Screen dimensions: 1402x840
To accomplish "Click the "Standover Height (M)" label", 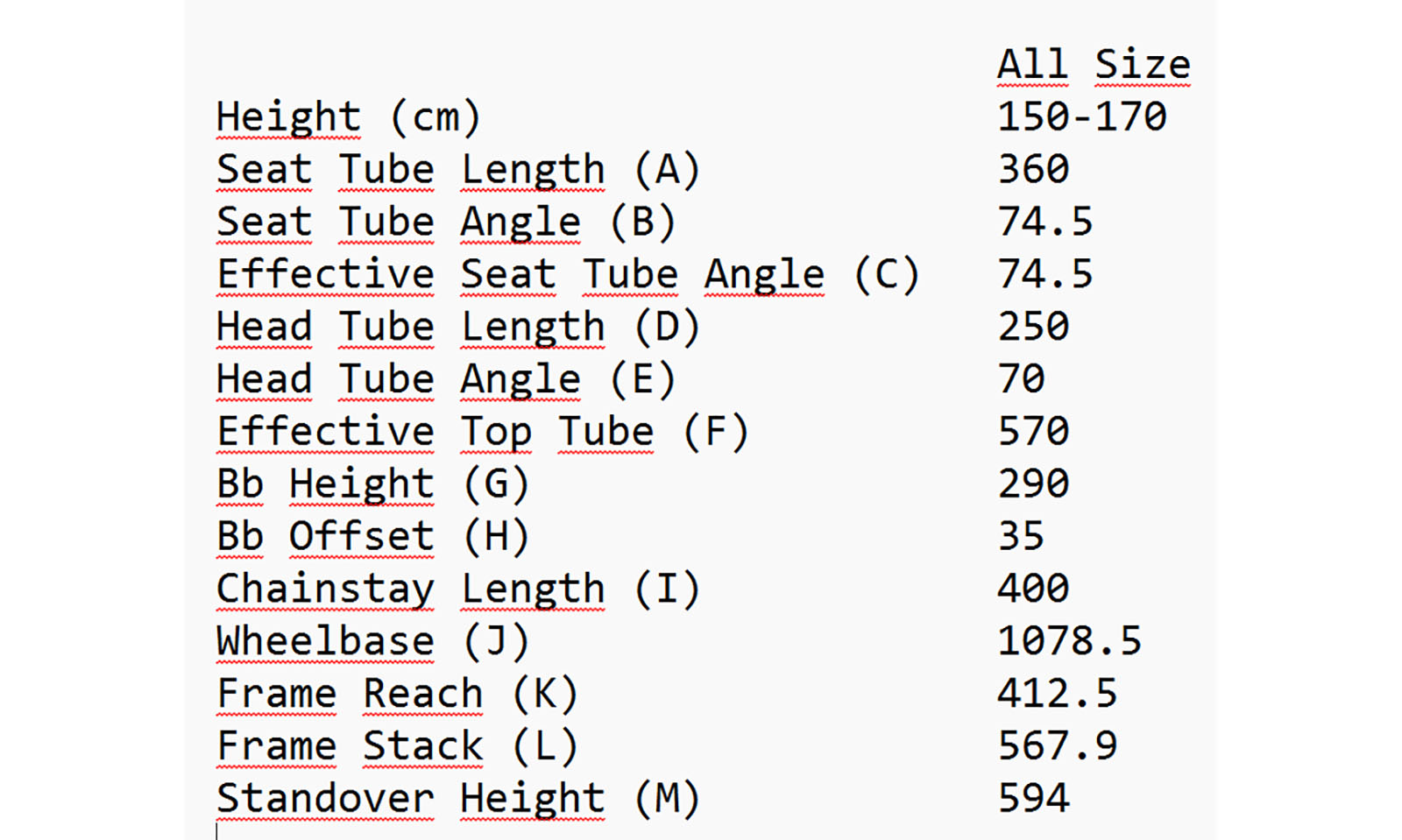I will (x=457, y=798).
